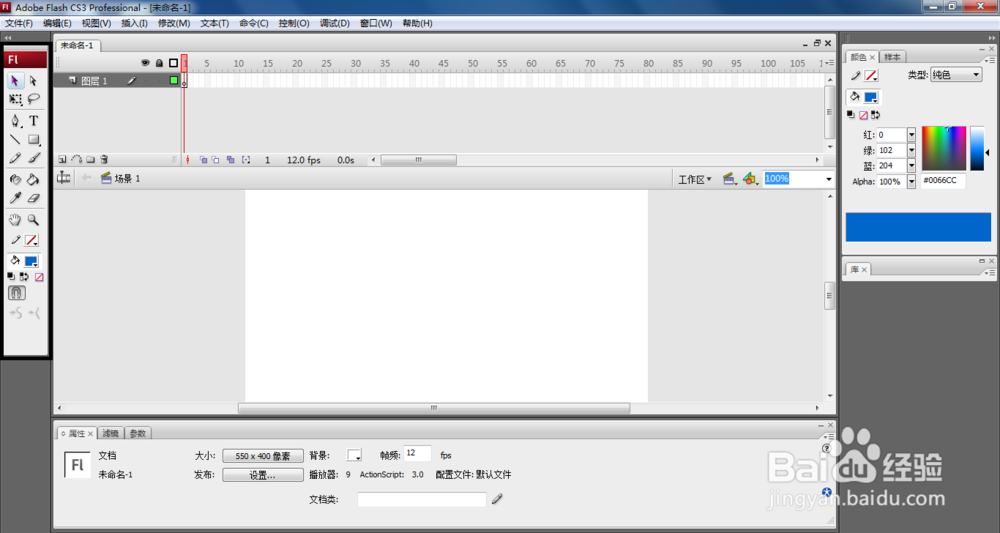
Task: Select the Lasso tool
Action: pyautogui.click(x=33, y=99)
